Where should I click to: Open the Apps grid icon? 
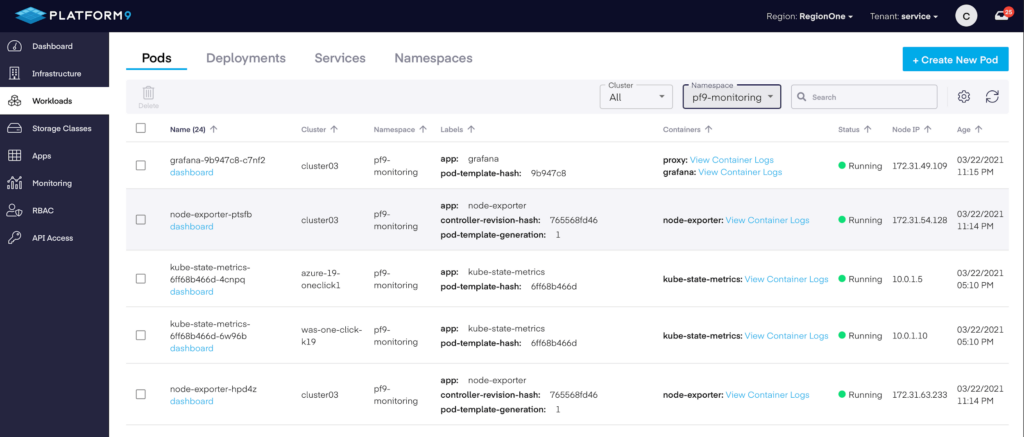[x=14, y=156]
